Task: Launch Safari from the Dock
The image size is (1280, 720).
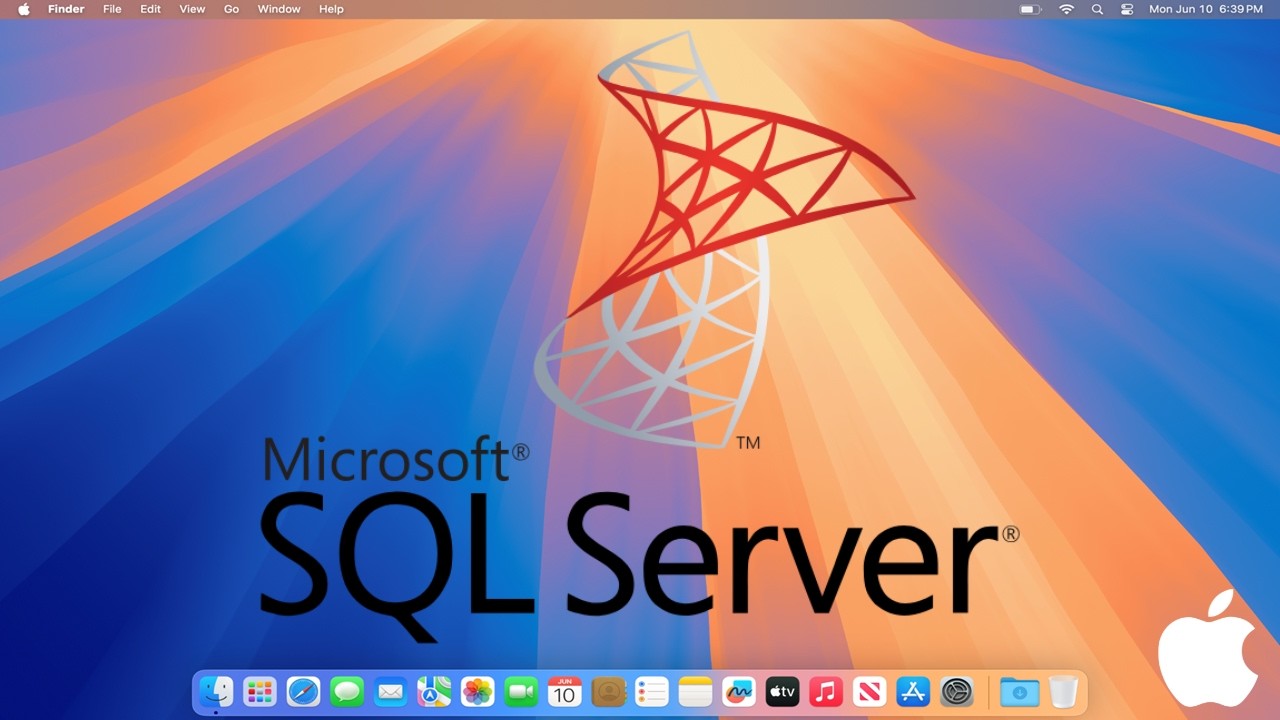Action: (303, 691)
